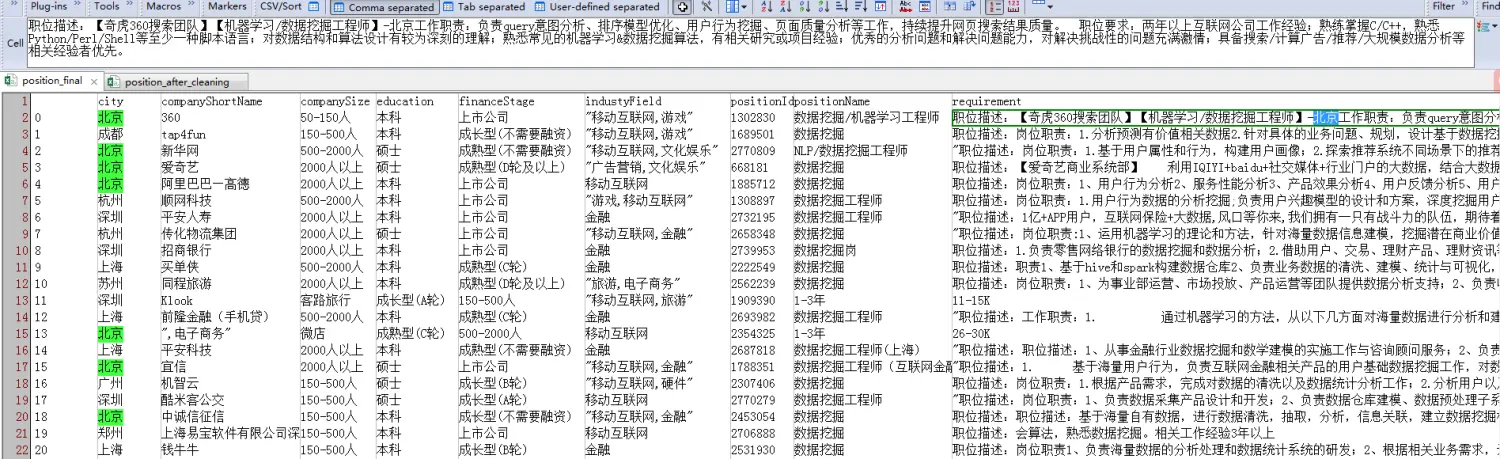Select the cell 阿里巴巴-高德
Image resolution: width=1500 pixels, height=459 pixels.
[207, 184]
